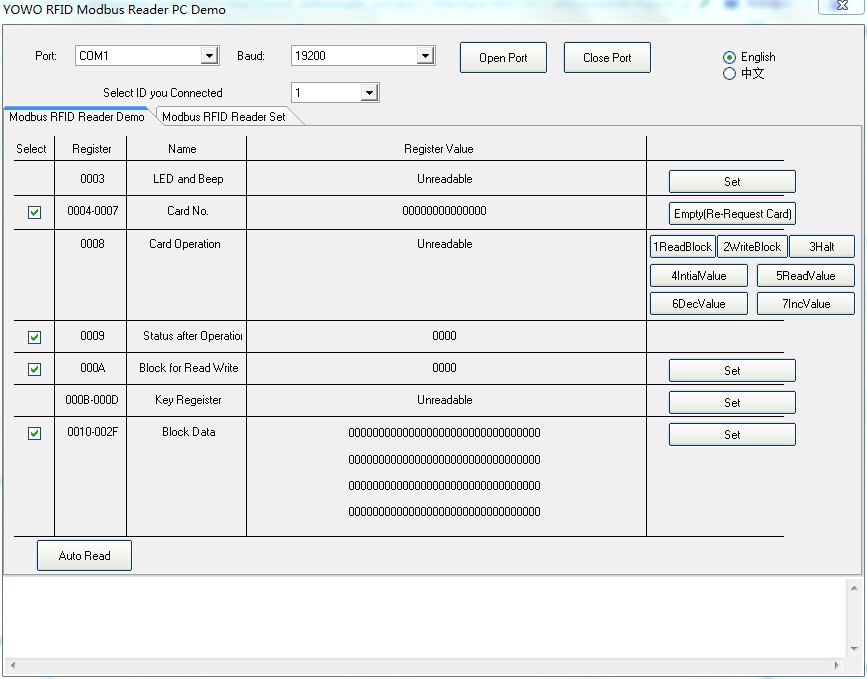Click the 1ReadBlock operation button
867x679 pixels.
(682, 247)
